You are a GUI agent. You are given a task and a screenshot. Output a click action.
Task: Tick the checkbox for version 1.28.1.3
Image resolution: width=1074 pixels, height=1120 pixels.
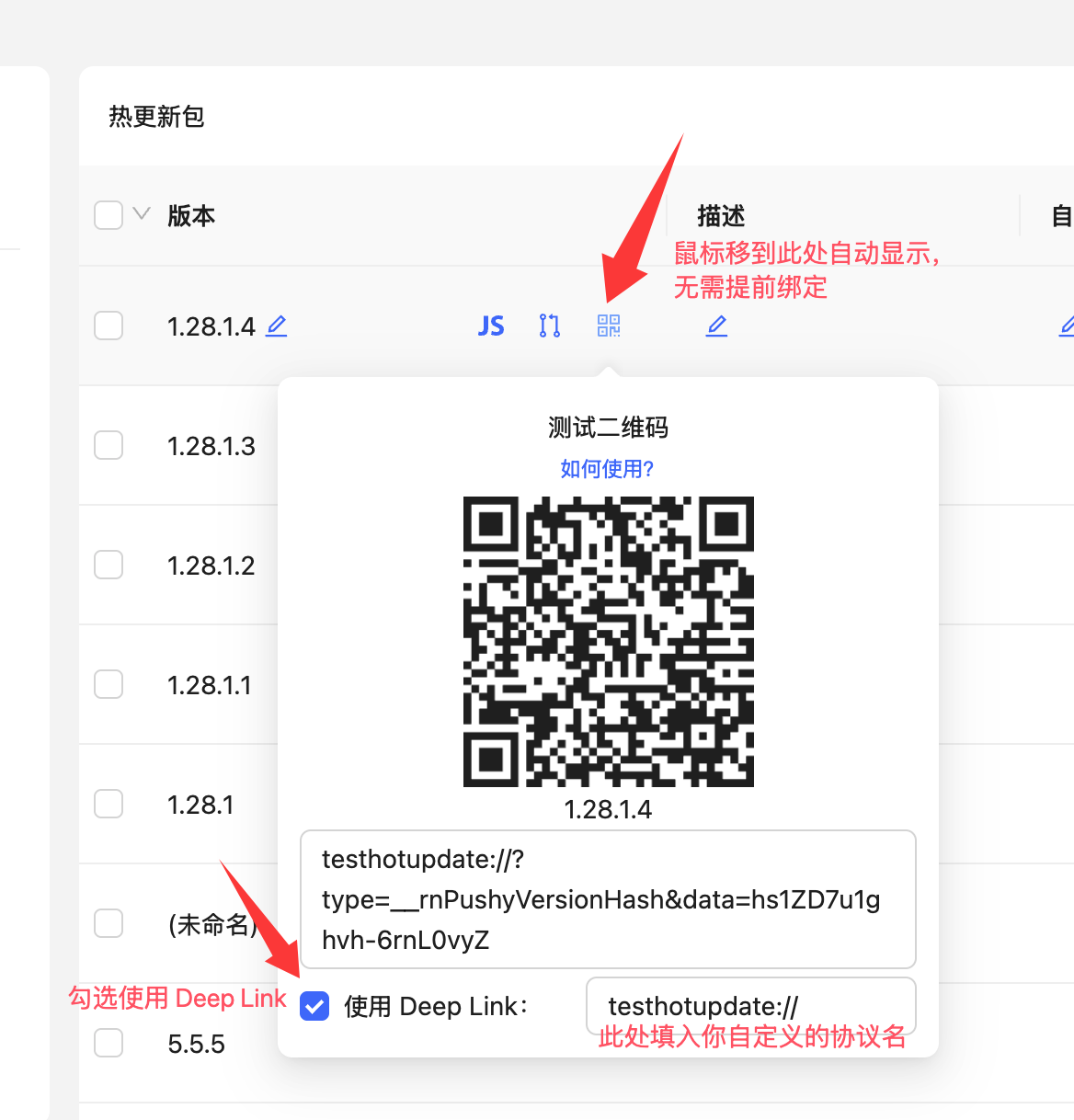tap(109, 445)
